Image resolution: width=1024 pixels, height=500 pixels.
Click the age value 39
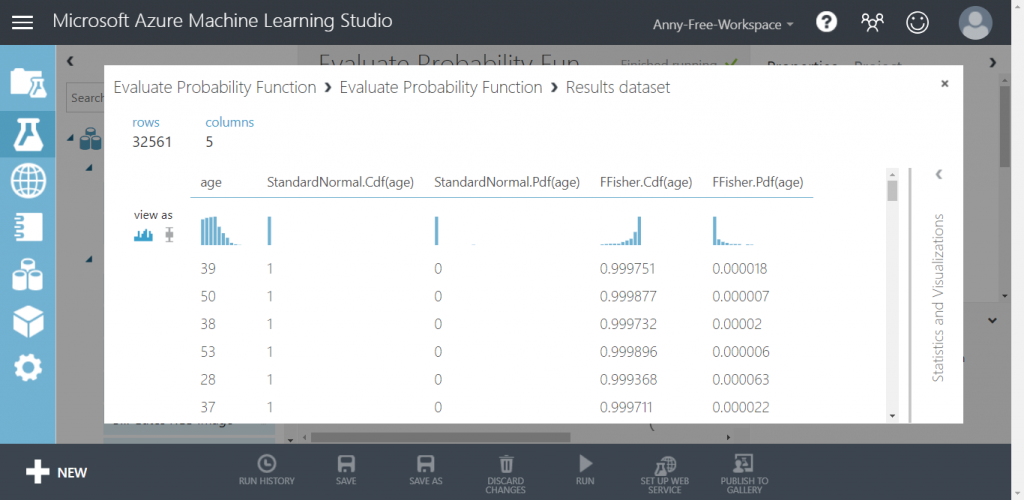coord(208,269)
